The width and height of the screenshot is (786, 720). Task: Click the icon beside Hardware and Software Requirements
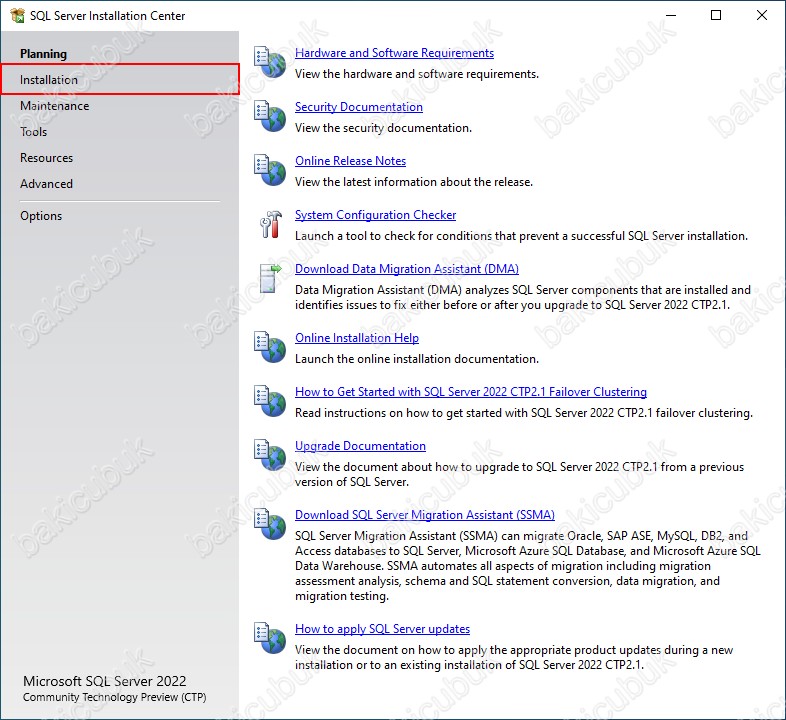[269, 62]
